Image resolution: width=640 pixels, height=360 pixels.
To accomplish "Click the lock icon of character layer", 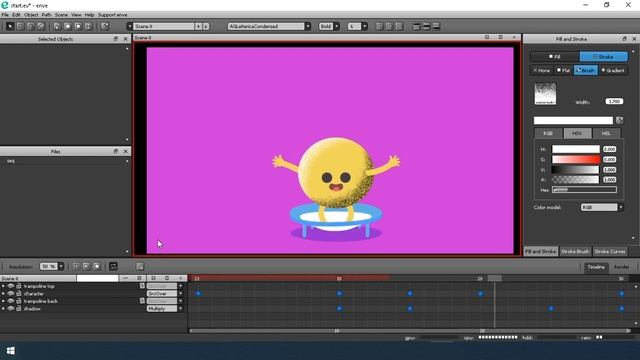I will click(19, 293).
